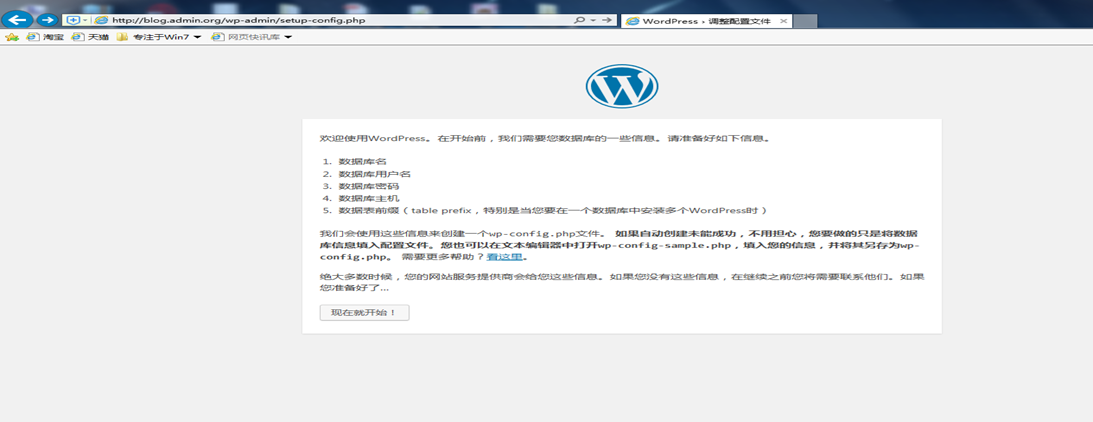Click the 数据表前缀 table prefix list item
This screenshot has height=422, width=1093.
[553, 210]
